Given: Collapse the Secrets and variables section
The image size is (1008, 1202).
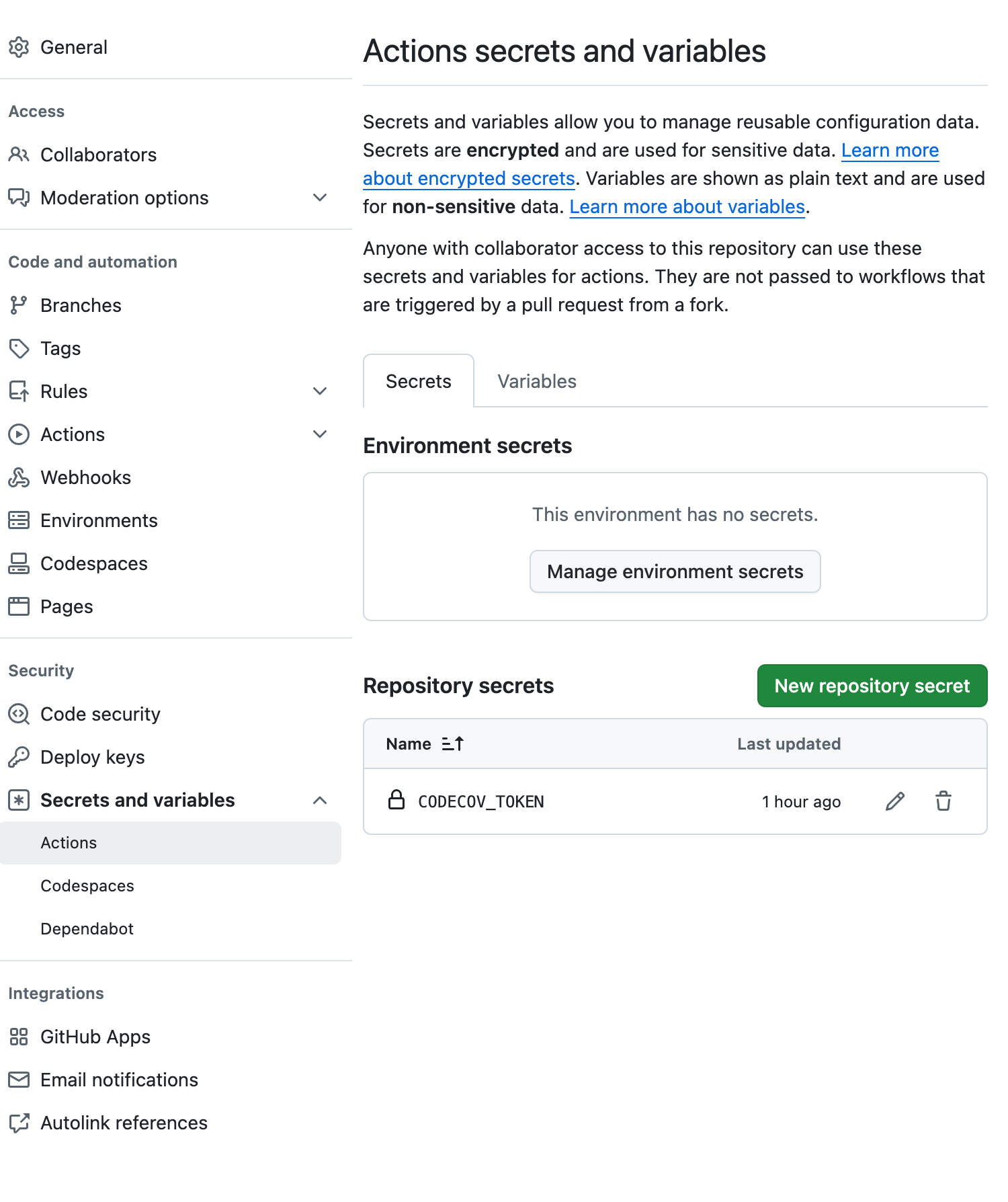Looking at the screenshot, I should (x=320, y=800).
